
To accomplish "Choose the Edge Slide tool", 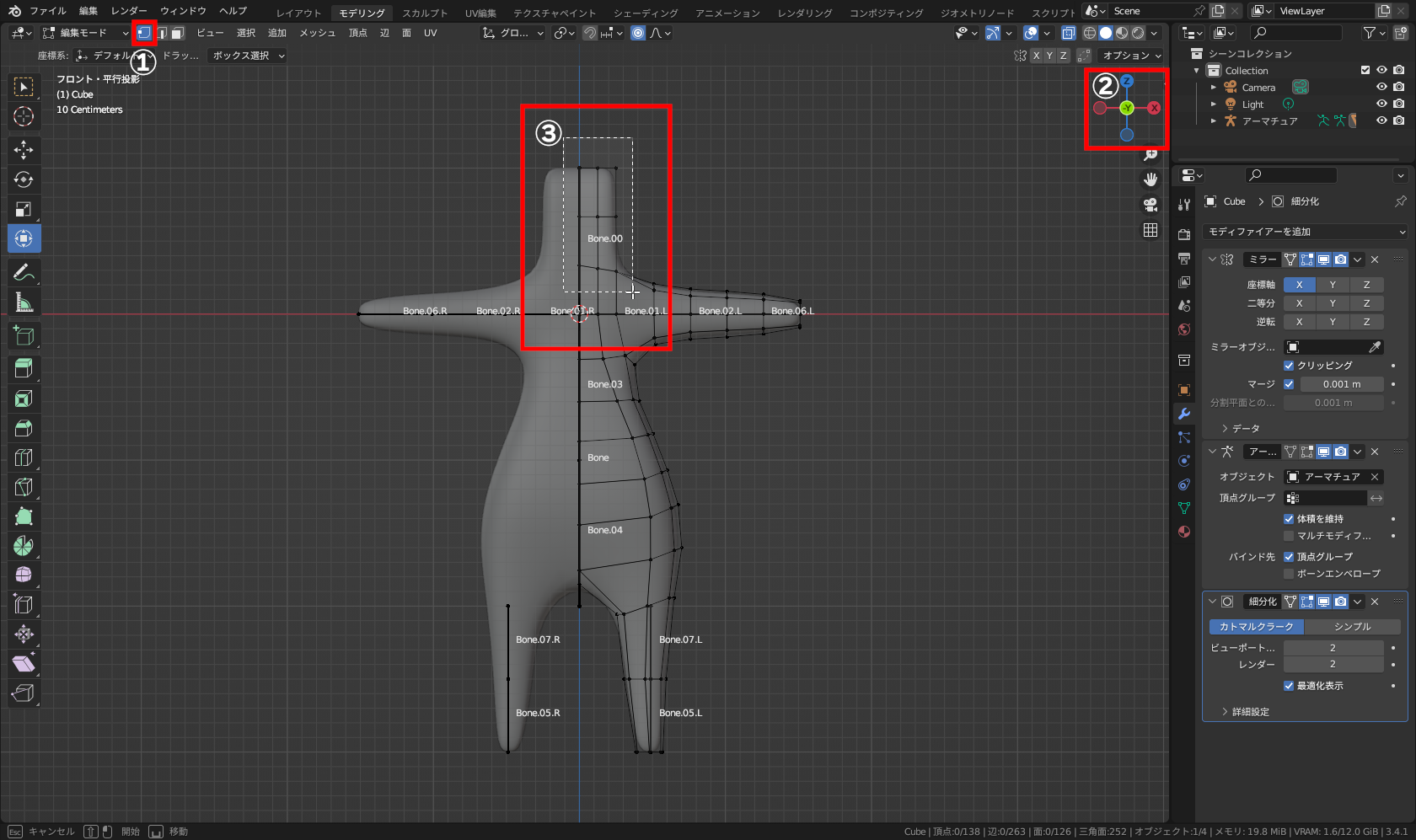I will (x=24, y=605).
